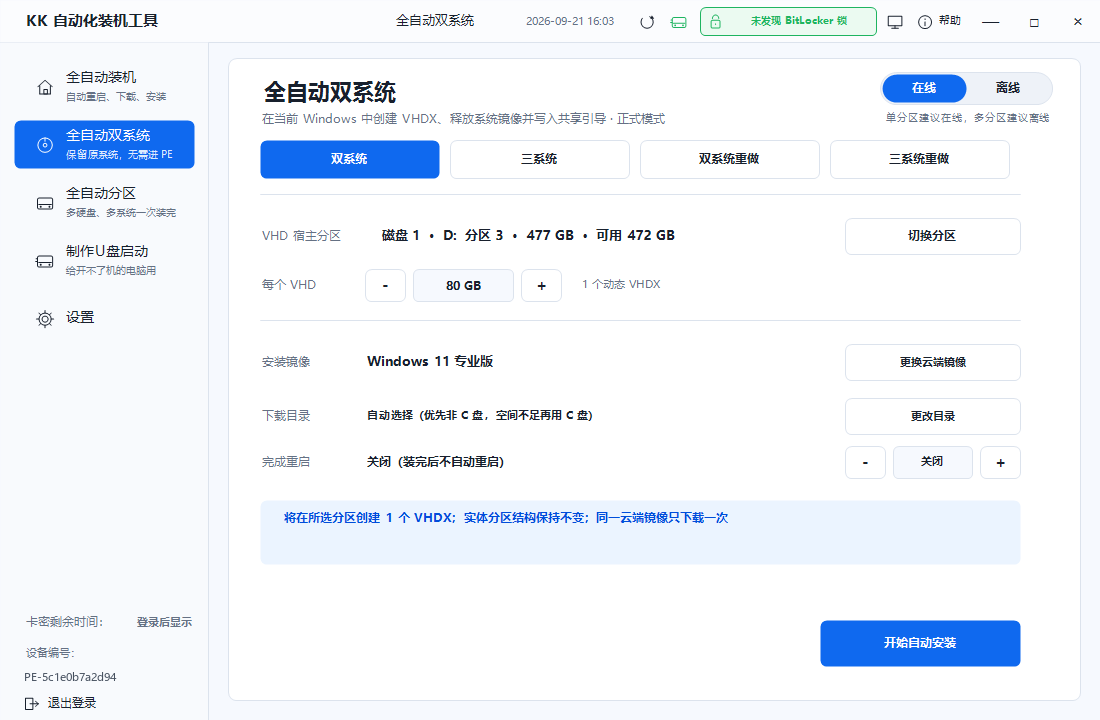Open 全自动装机 from the sidebar
Image resolution: width=1100 pixels, height=720 pixels.
pos(105,86)
